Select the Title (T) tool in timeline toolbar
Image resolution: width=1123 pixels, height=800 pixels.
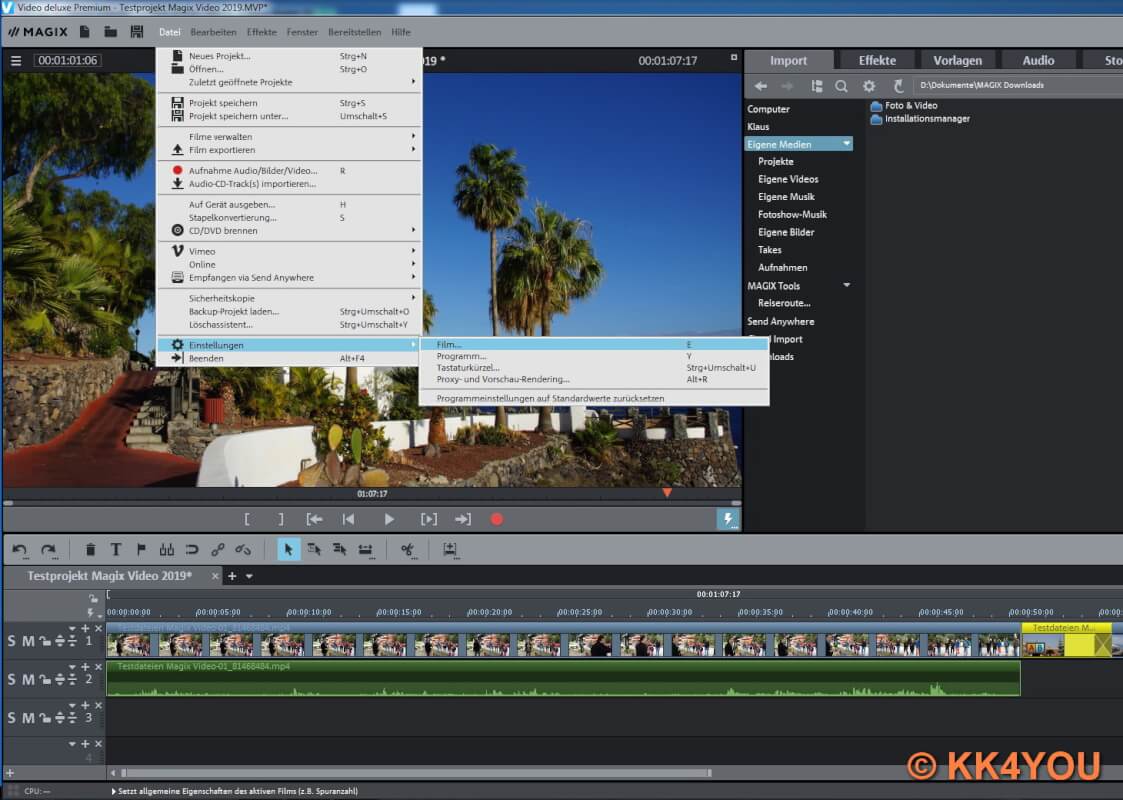[116, 549]
